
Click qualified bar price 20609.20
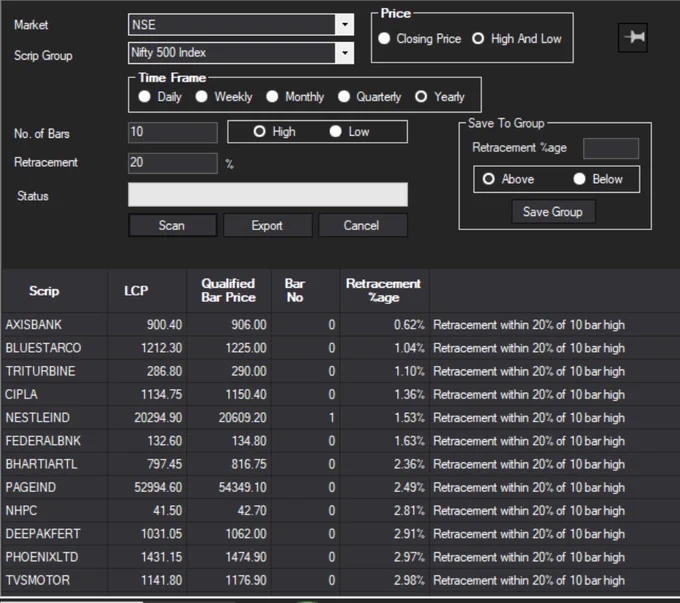click(242, 418)
